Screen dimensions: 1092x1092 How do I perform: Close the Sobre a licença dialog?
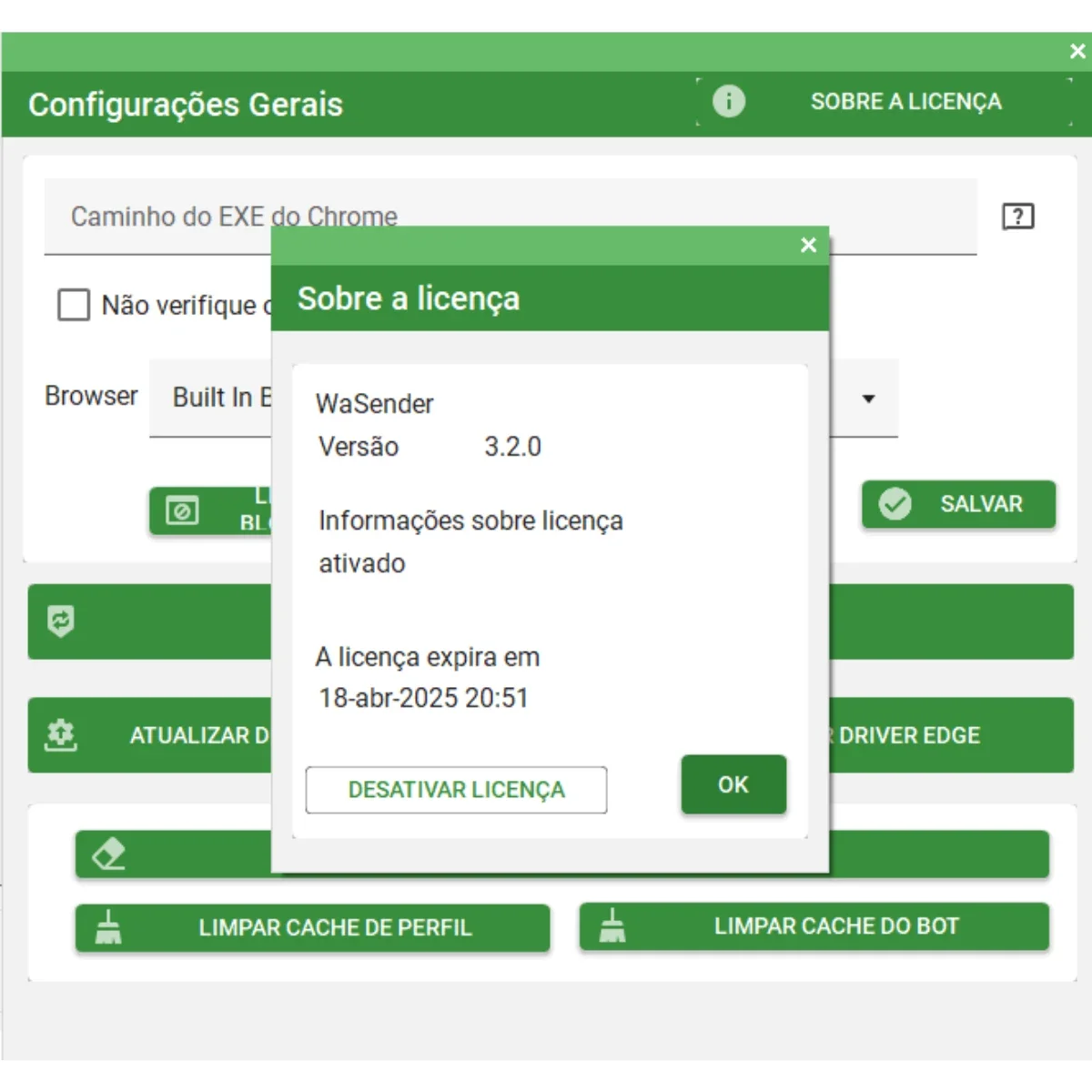pos(808,245)
